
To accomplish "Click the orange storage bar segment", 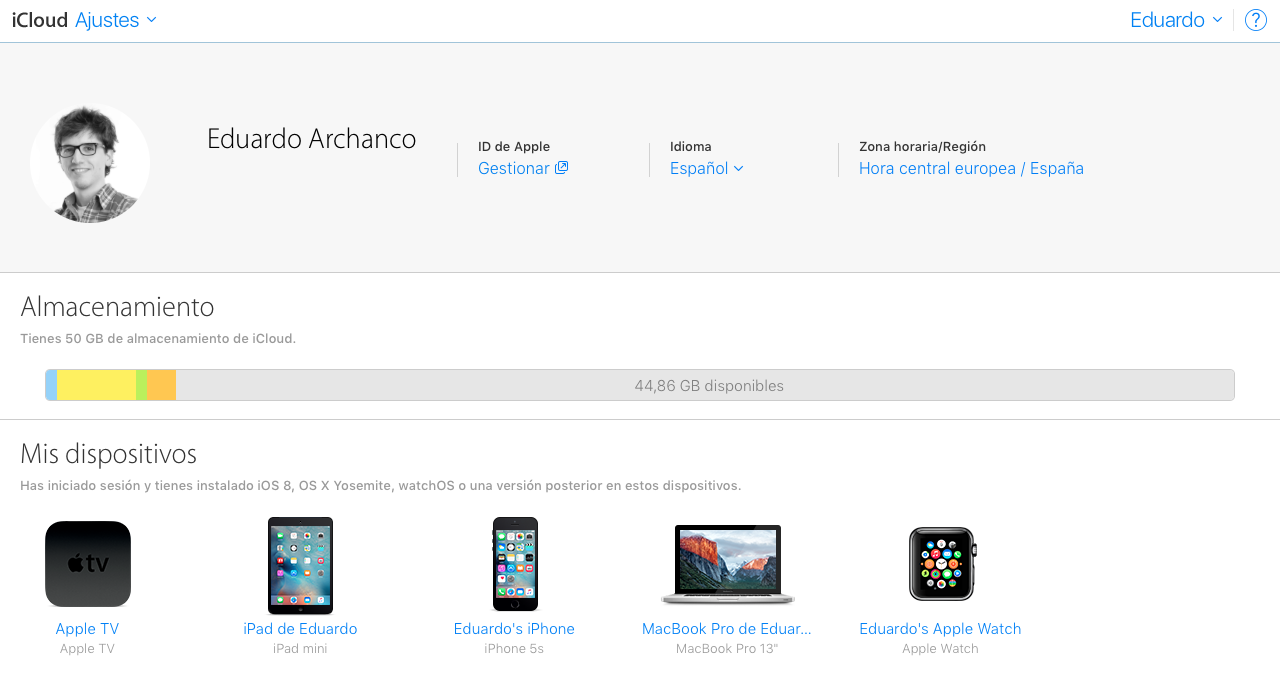I will point(162,385).
